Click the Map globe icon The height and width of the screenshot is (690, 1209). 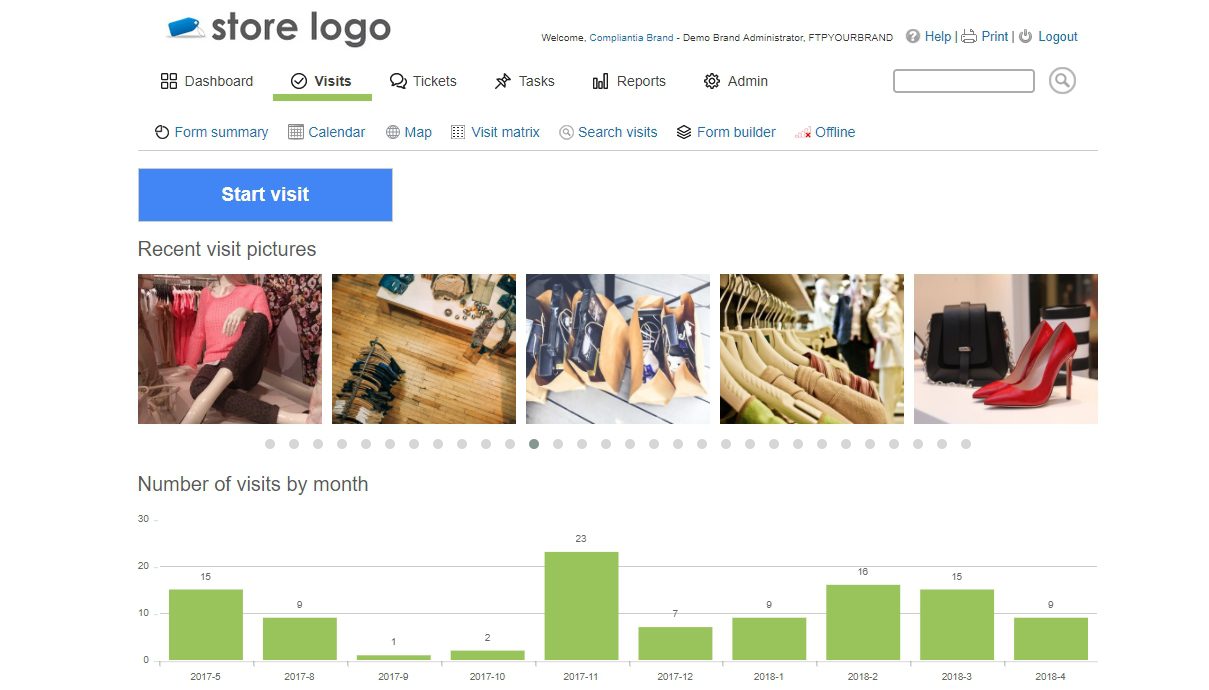coord(393,132)
